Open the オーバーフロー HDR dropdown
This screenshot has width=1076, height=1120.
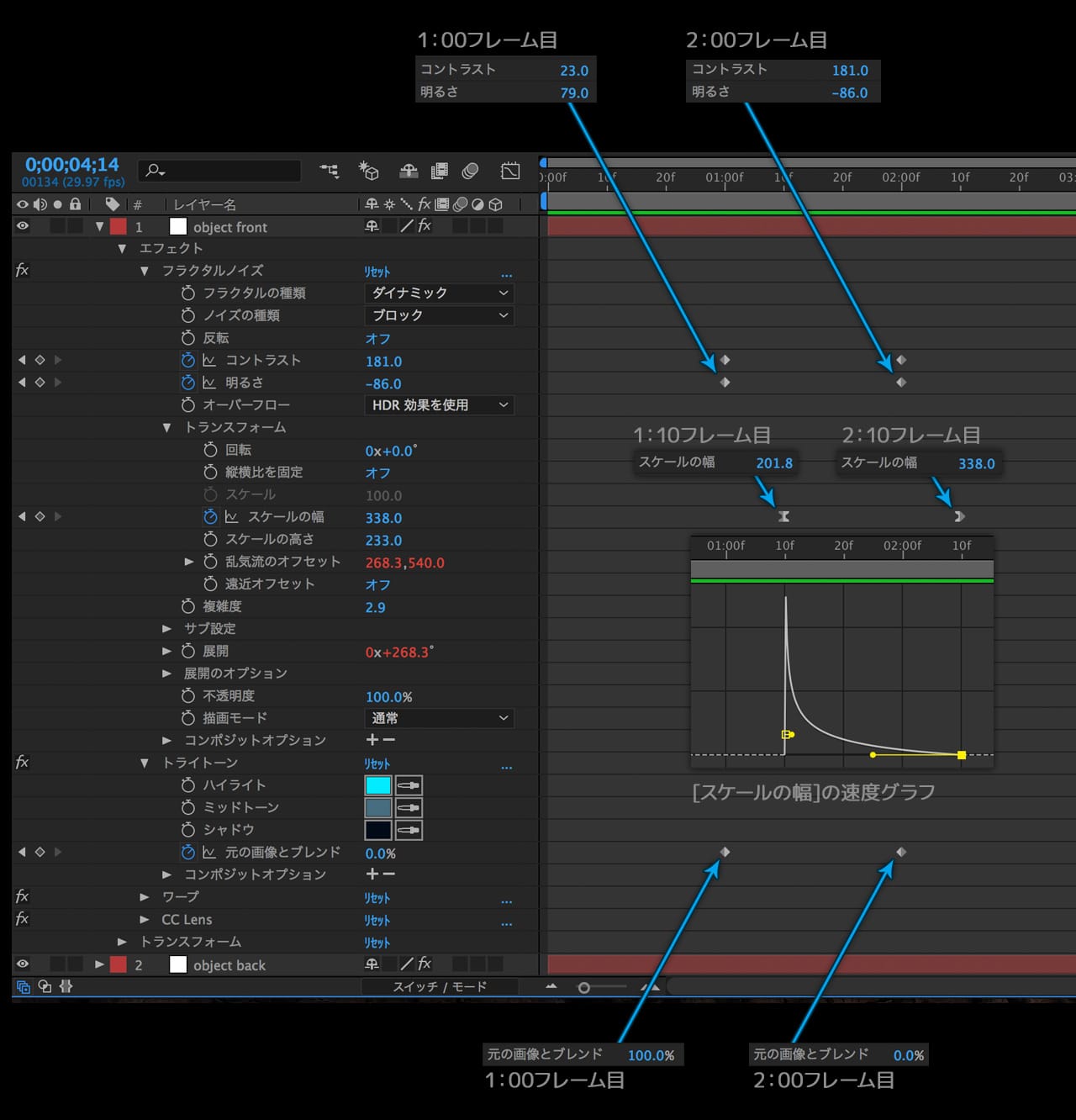[440, 405]
